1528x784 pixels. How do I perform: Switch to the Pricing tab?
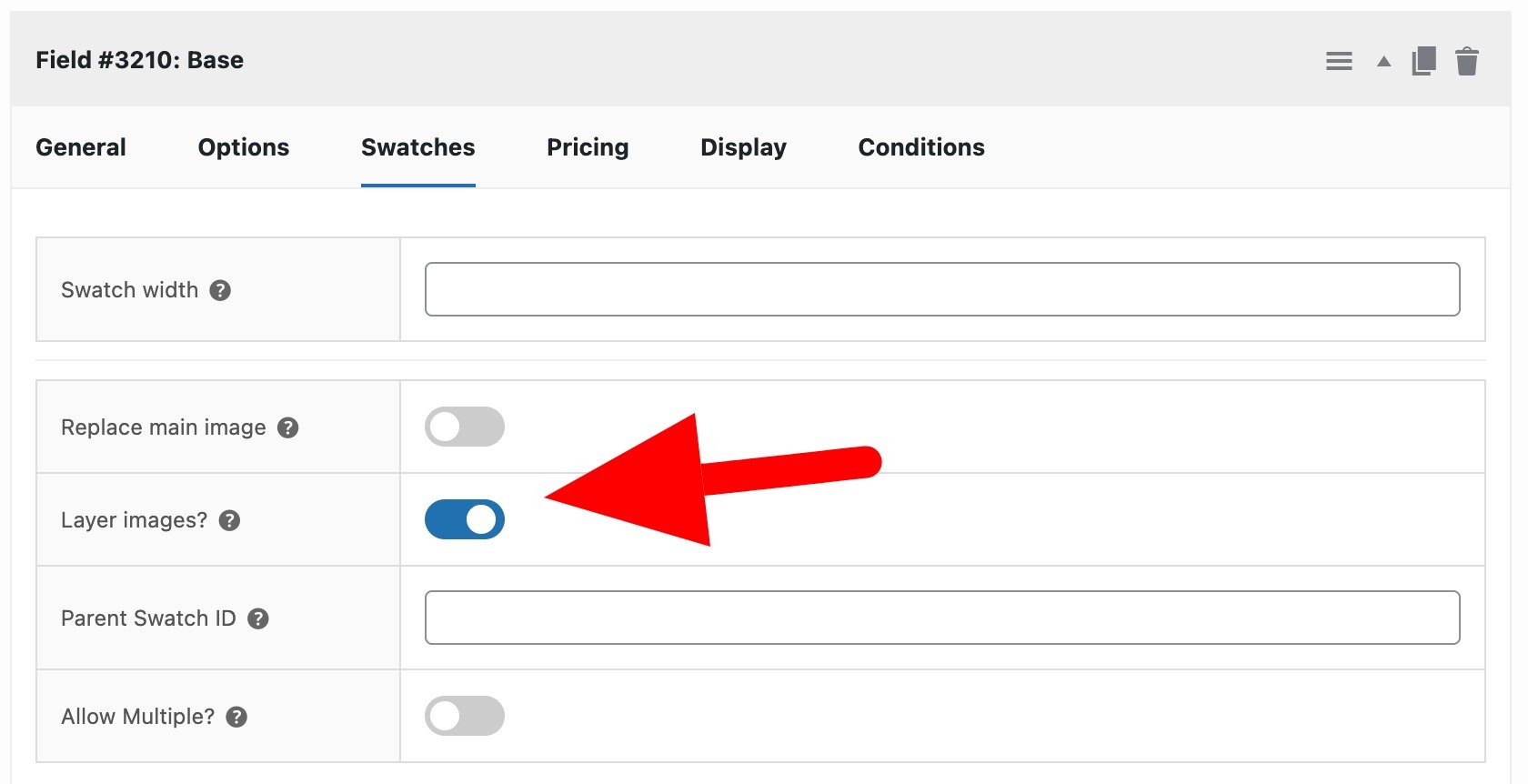(x=588, y=146)
